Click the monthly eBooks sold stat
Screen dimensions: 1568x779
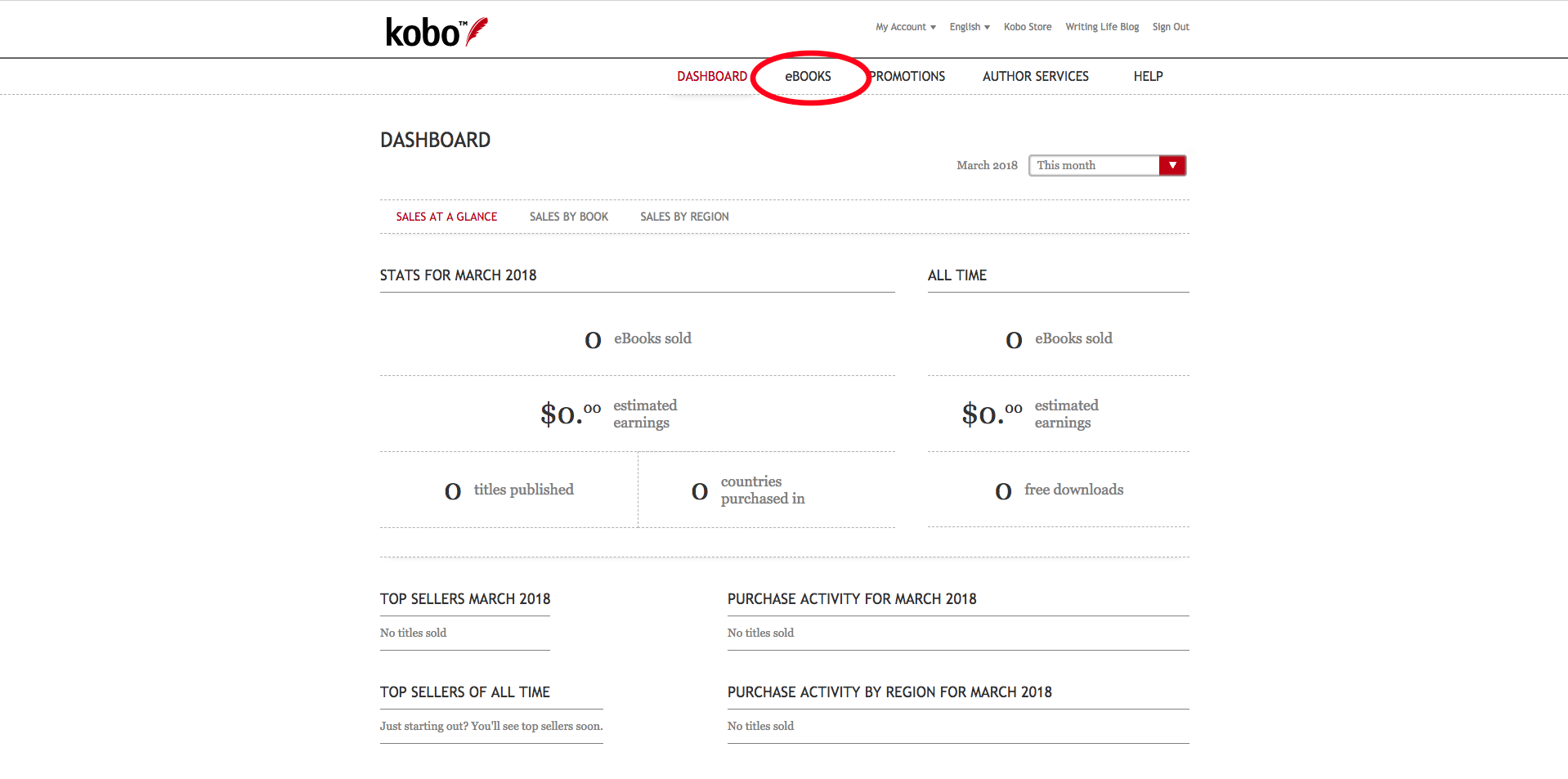638,338
